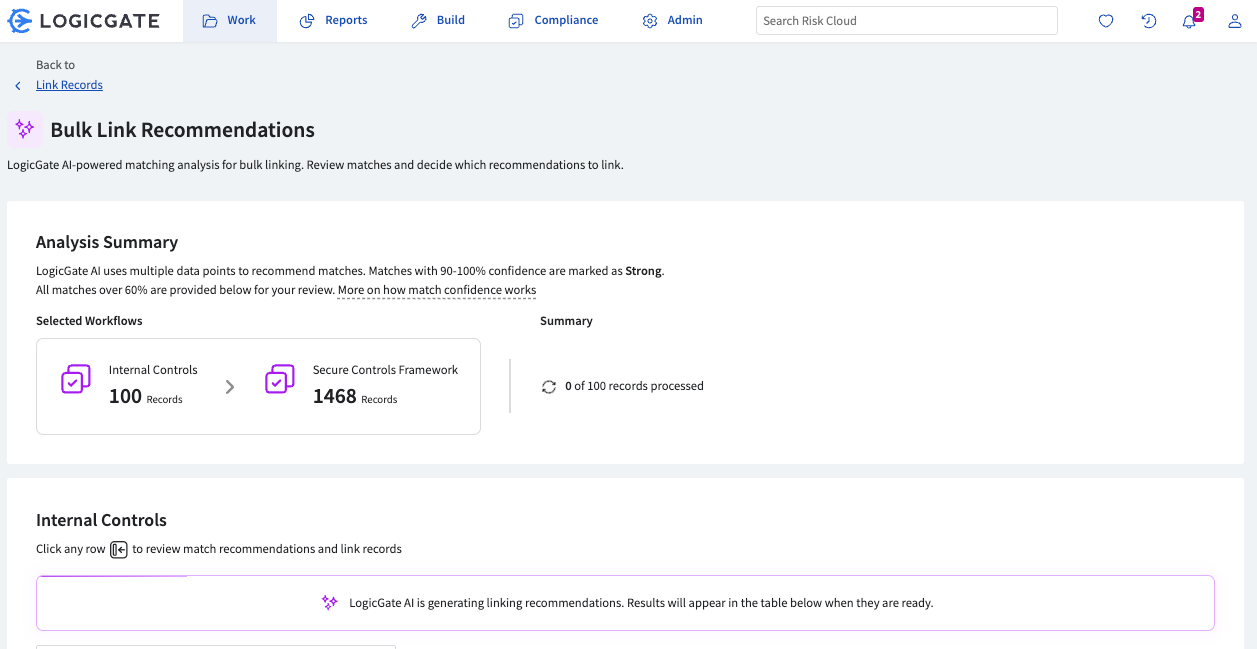The image size is (1257, 649).
Task: Focus the Search Risk Cloud field
Action: pyautogui.click(x=906, y=20)
